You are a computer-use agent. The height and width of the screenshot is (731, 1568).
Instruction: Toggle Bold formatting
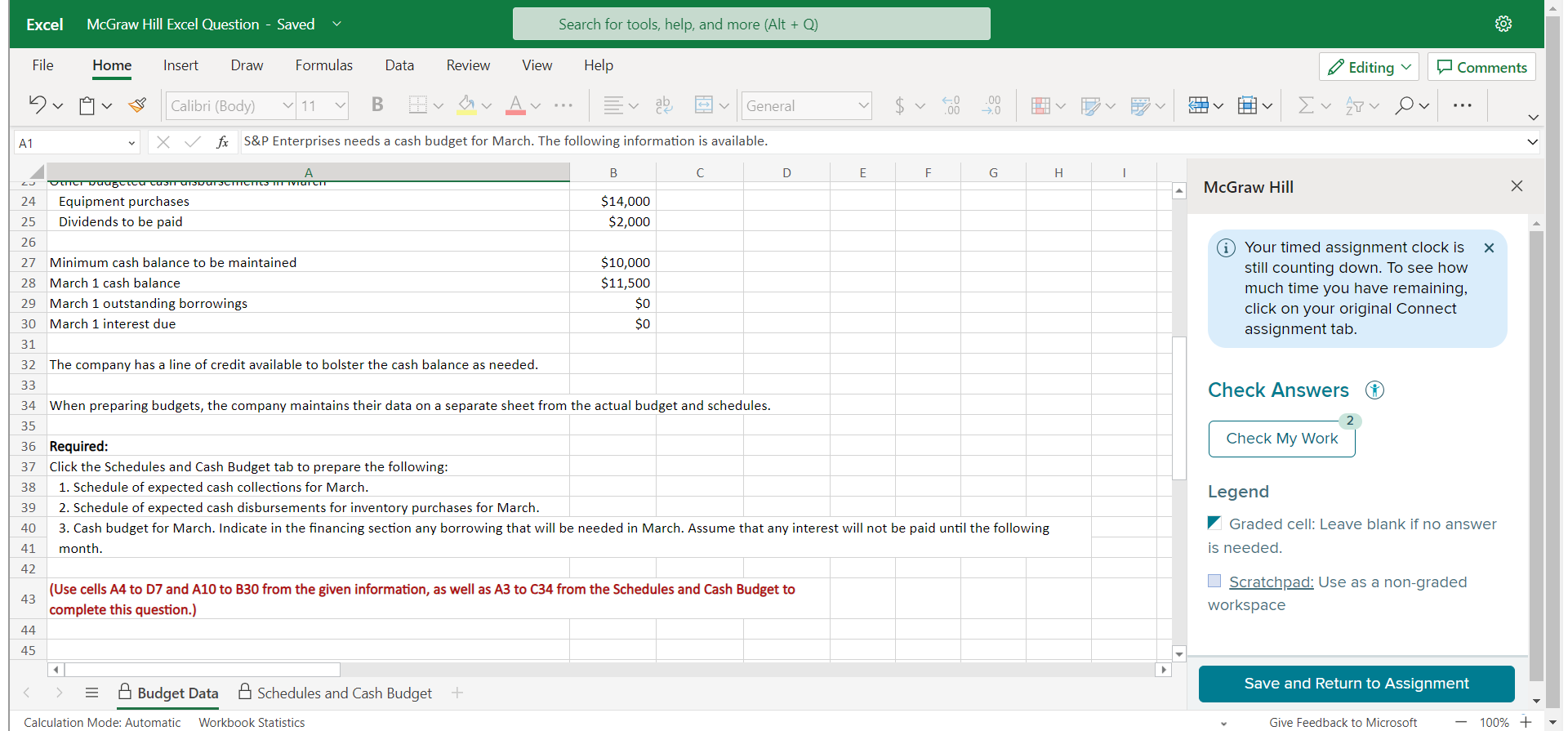[x=376, y=105]
